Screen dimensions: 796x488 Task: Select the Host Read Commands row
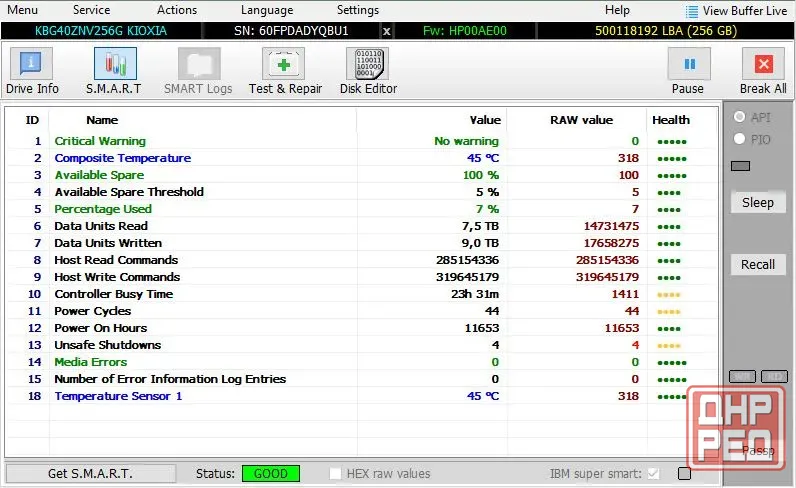361,260
